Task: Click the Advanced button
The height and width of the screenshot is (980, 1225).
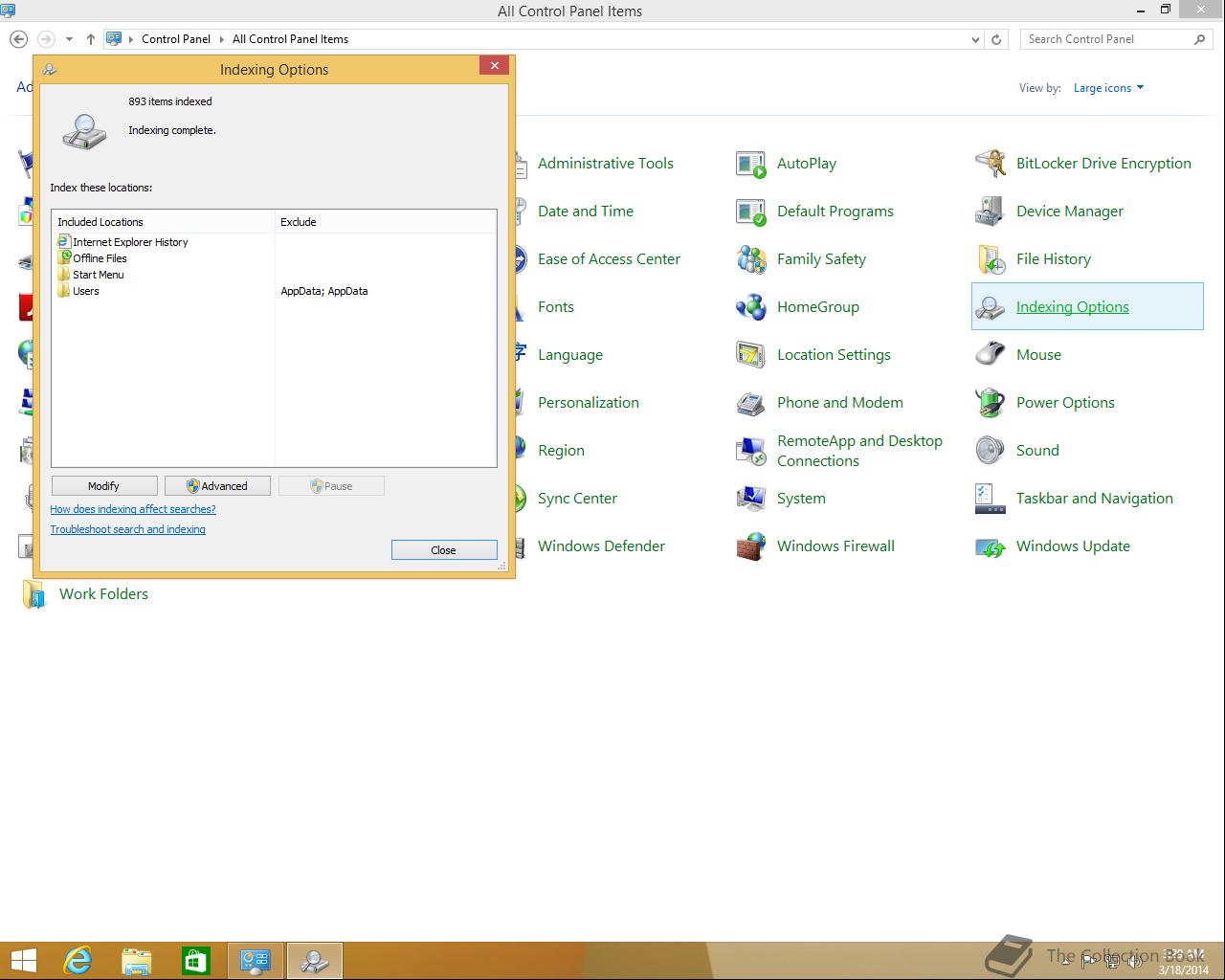Action: [217, 486]
